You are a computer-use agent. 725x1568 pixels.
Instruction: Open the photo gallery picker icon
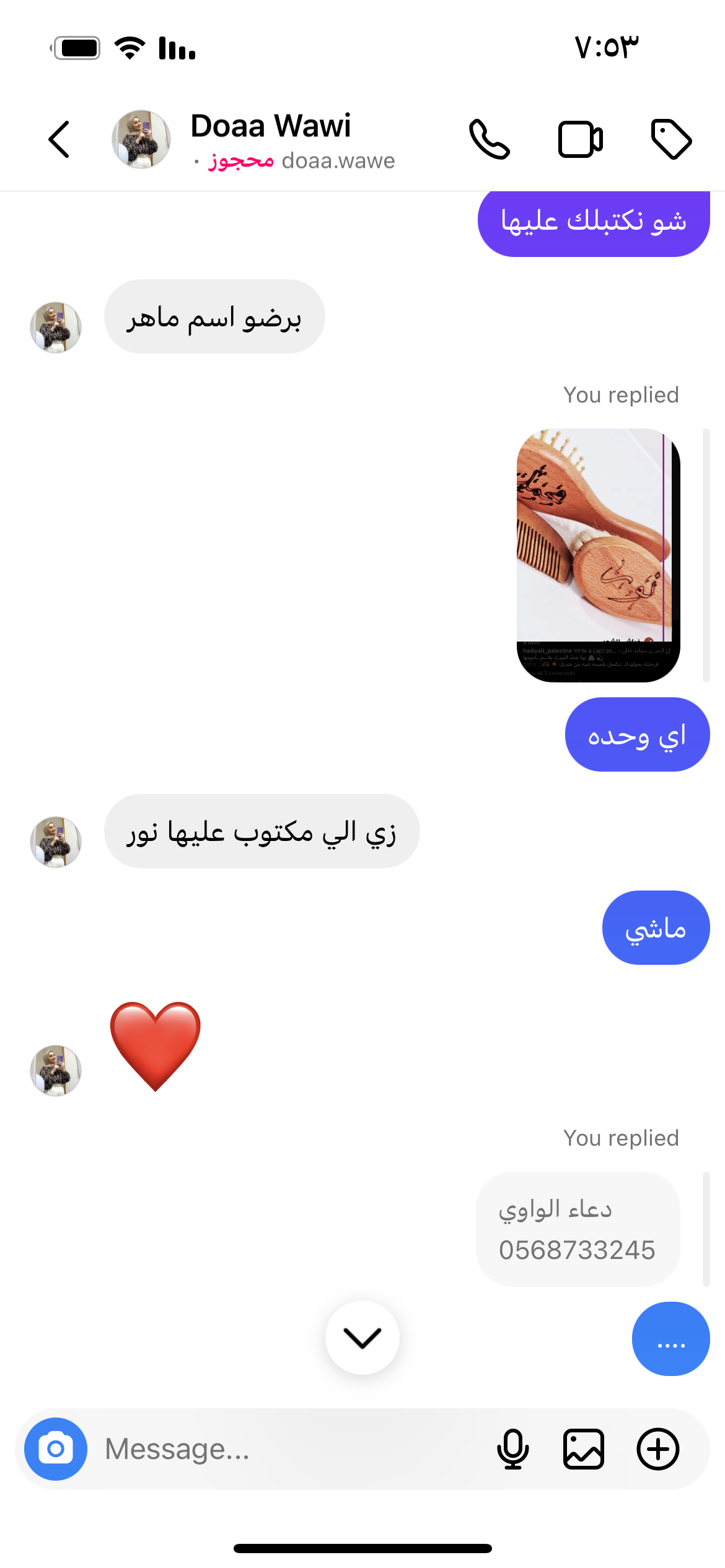(x=584, y=1448)
